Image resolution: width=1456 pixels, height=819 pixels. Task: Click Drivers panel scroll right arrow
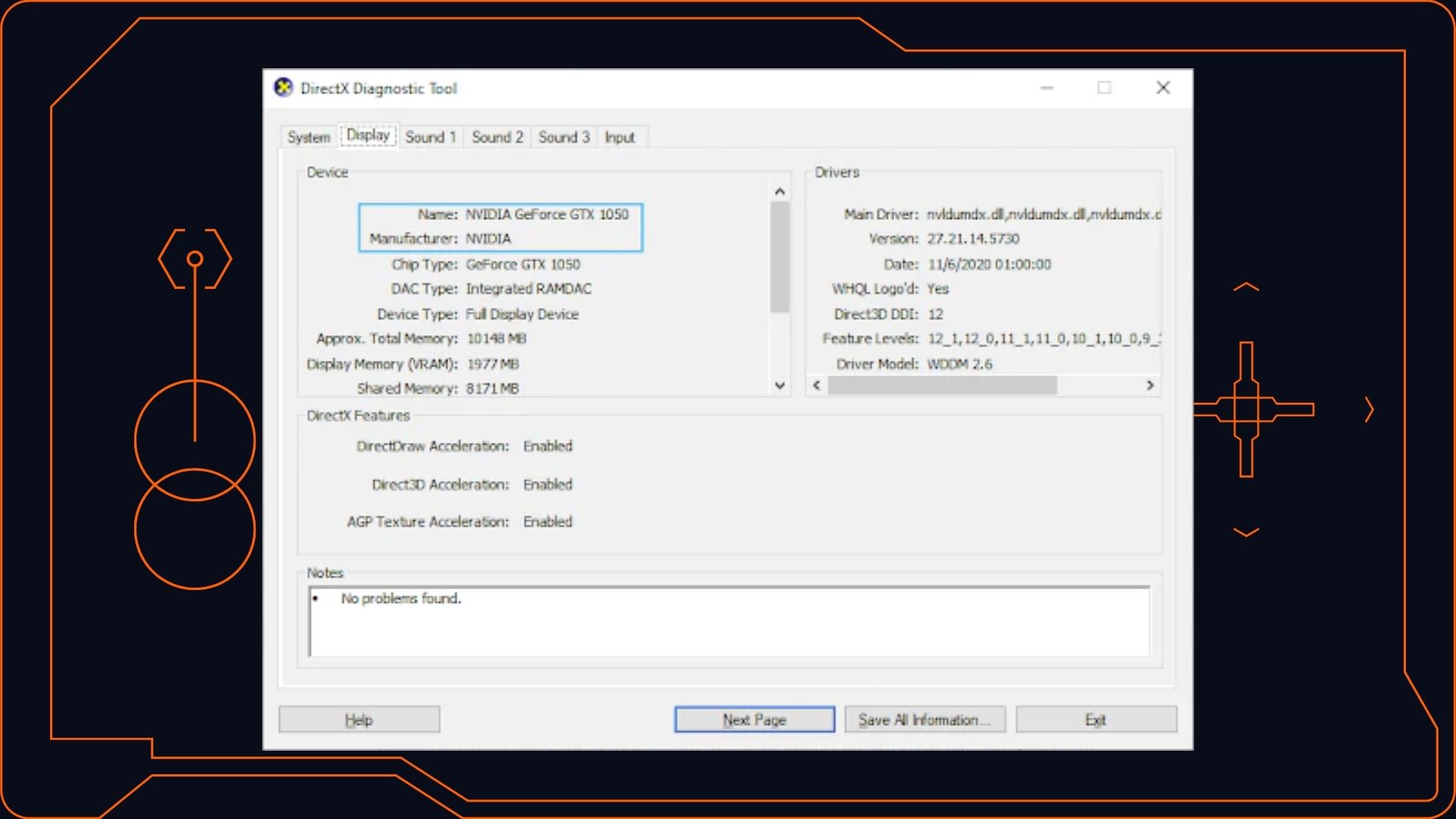click(1150, 385)
